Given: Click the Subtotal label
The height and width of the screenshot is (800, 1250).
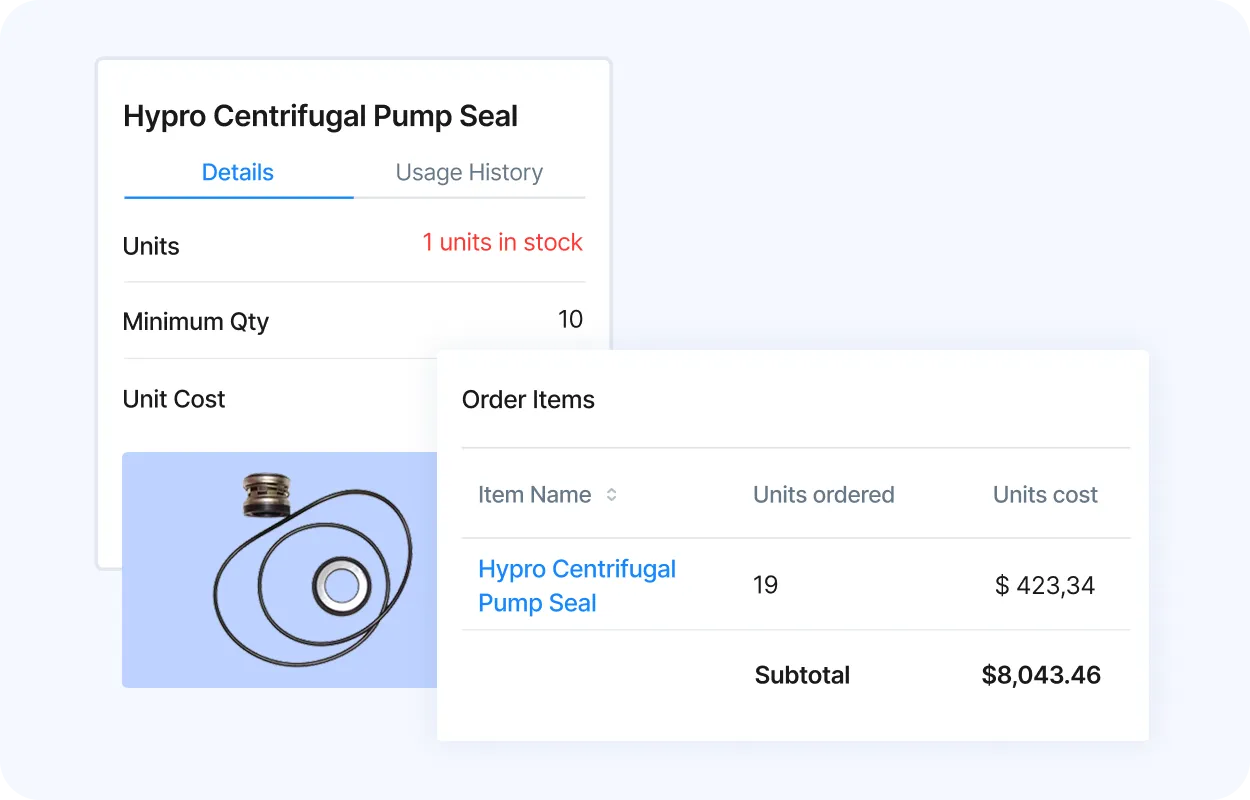Looking at the screenshot, I should [x=802, y=675].
